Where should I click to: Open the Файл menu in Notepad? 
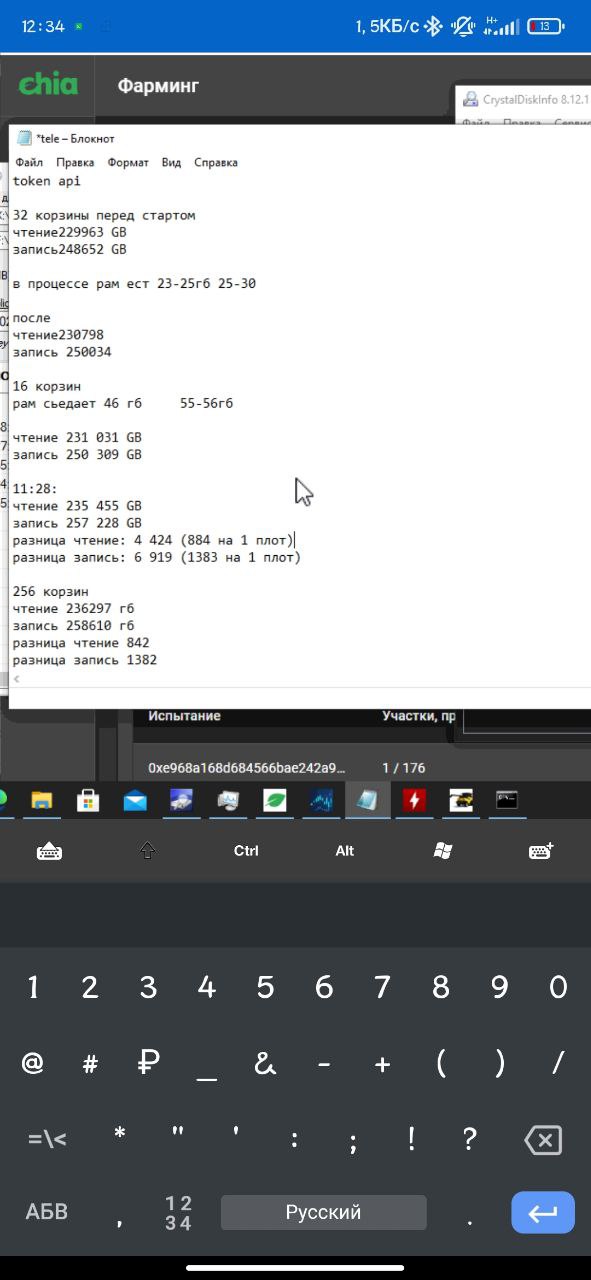[29, 162]
